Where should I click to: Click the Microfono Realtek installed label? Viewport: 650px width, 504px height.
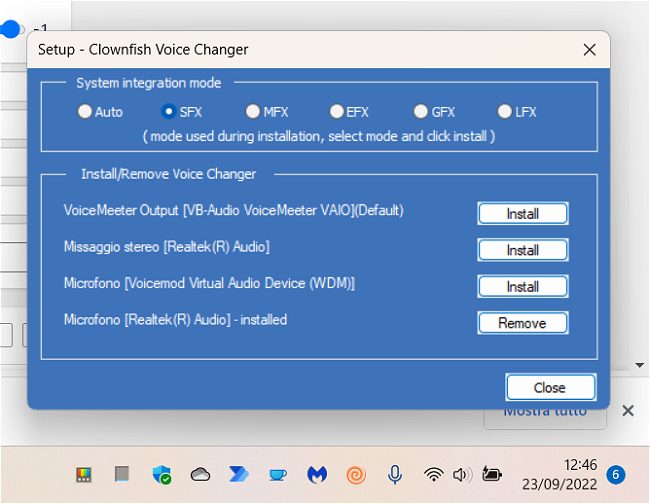coord(175,320)
